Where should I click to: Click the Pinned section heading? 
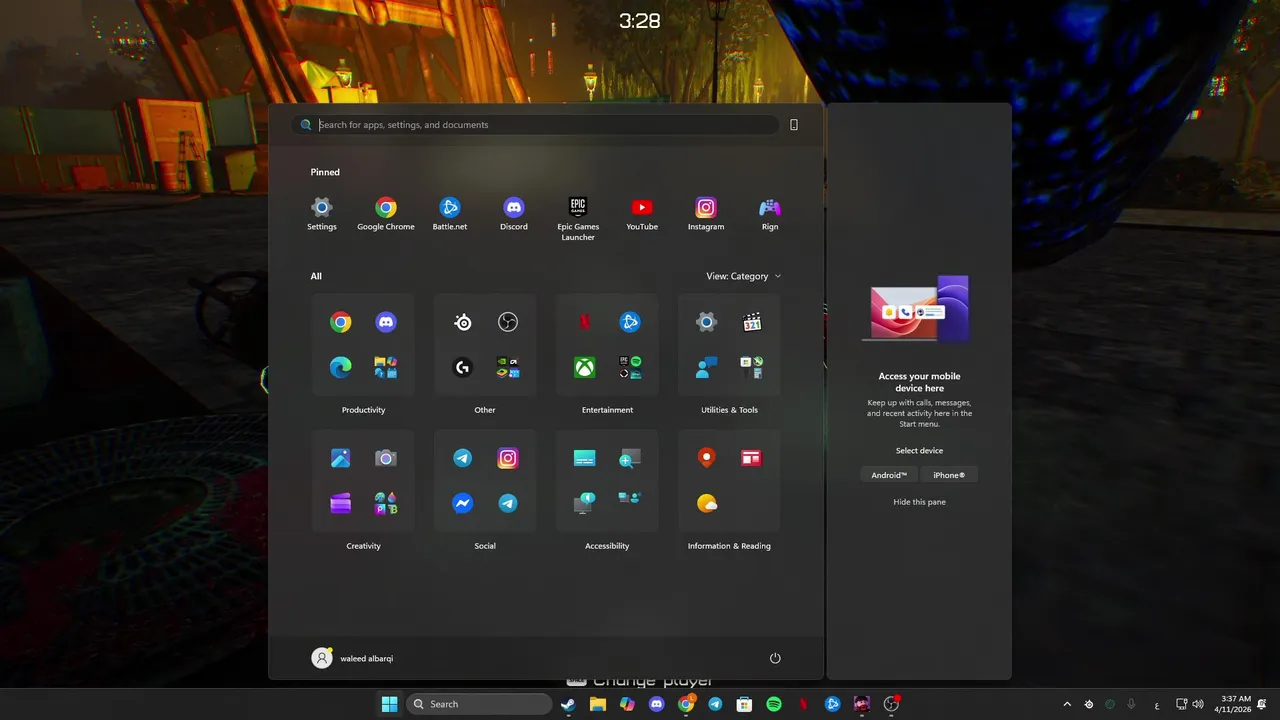(325, 172)
